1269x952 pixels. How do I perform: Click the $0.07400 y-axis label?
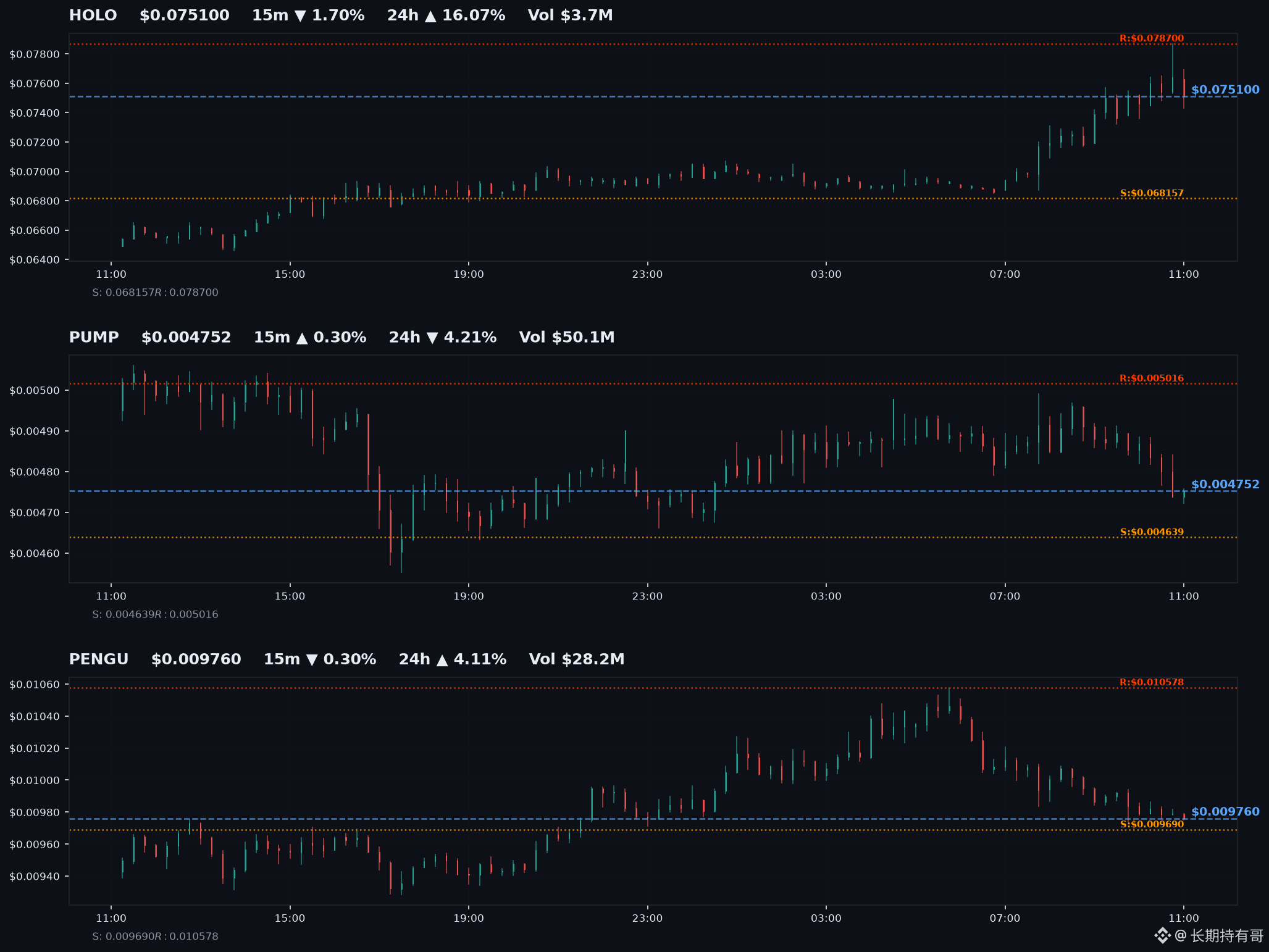35,113
